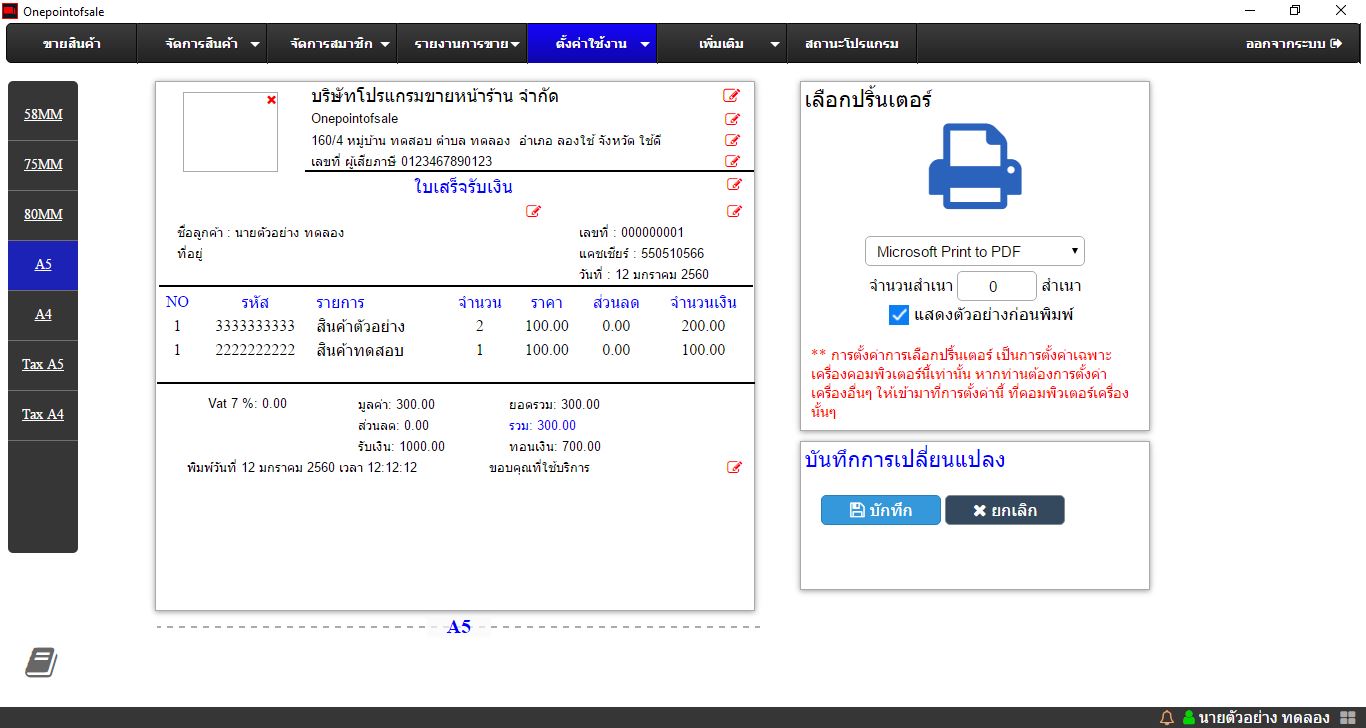
Task: Click the large blue printer icon
Action: tap(974, 166)
